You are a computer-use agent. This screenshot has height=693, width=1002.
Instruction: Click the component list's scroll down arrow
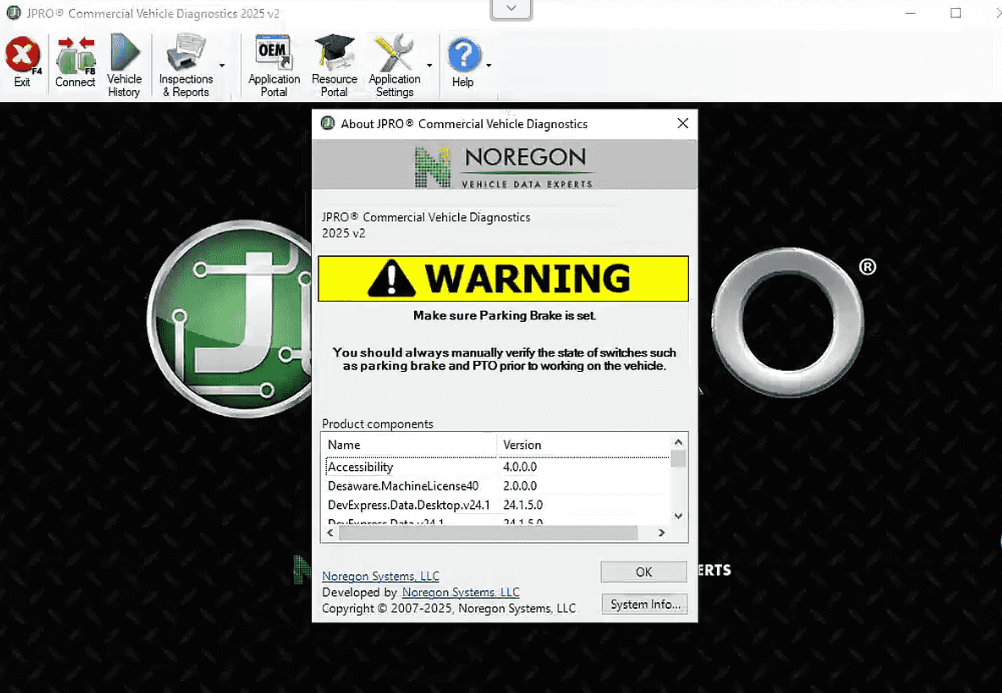pos(678,516)
